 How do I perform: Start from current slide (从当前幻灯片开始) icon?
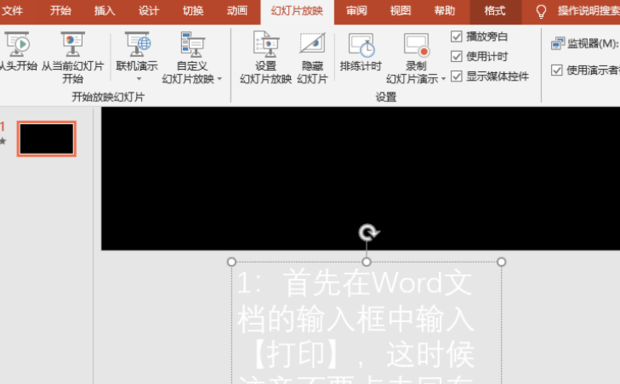pyautogui.click(x=73, y=44)
